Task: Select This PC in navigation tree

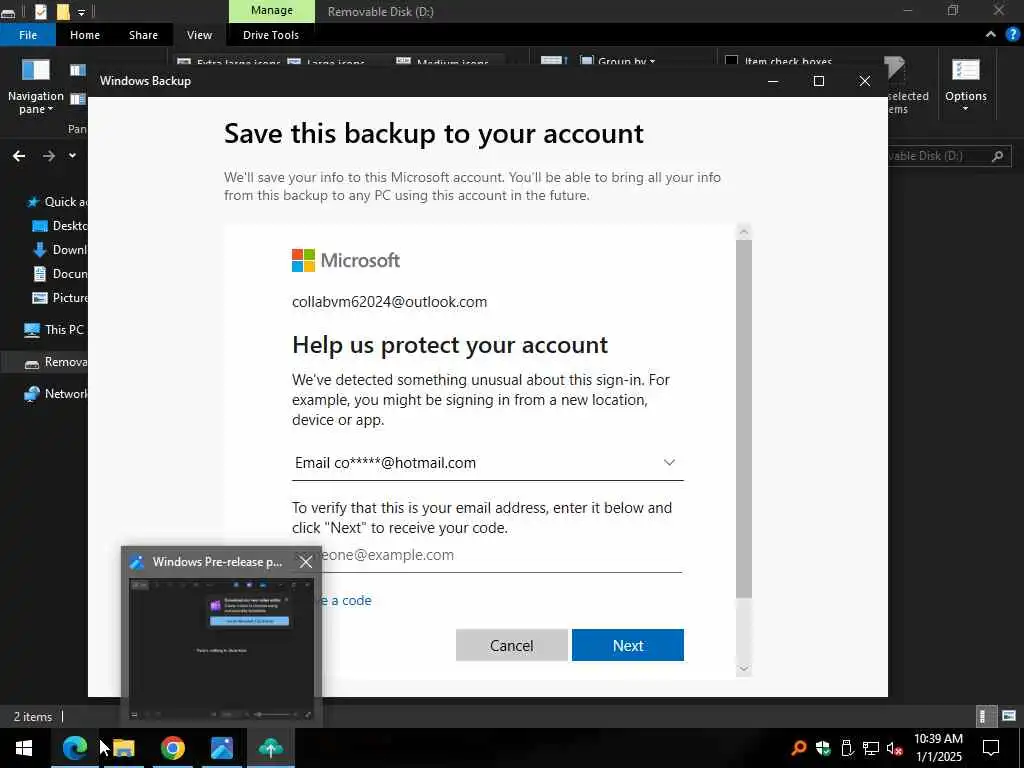Action: (55, 330)
